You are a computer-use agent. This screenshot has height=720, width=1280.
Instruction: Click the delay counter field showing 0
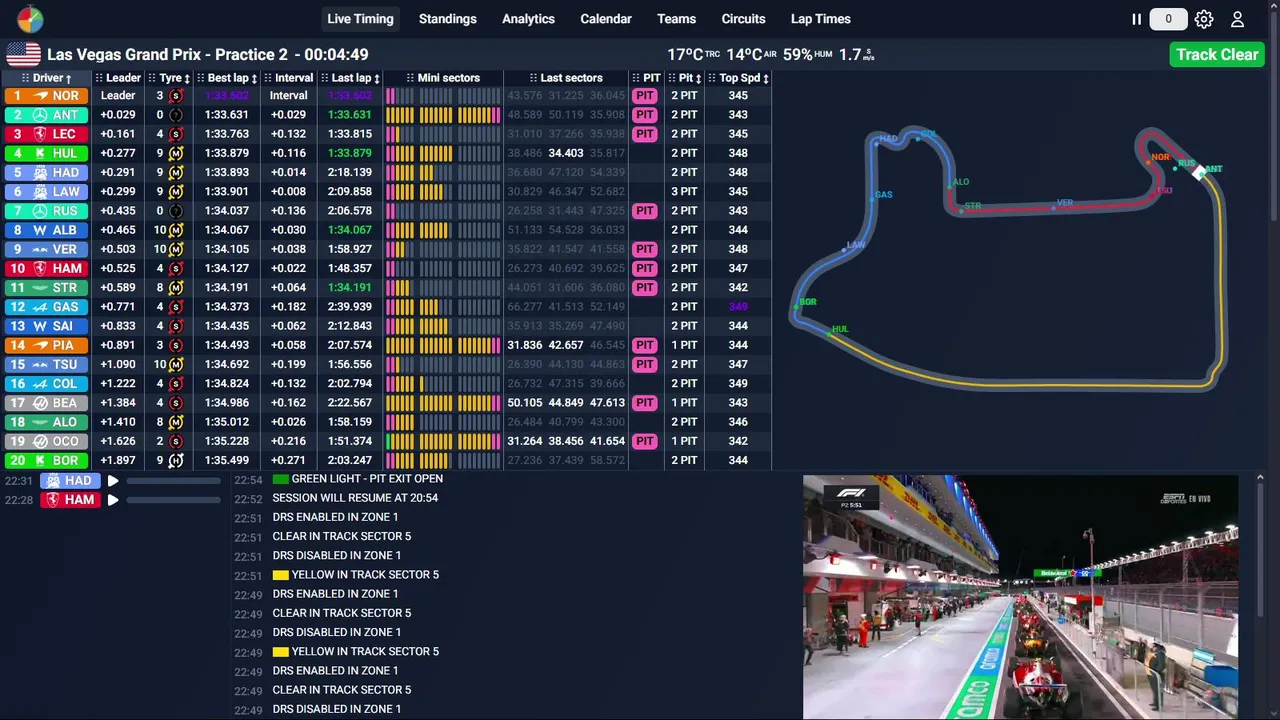click(1168, 19)
